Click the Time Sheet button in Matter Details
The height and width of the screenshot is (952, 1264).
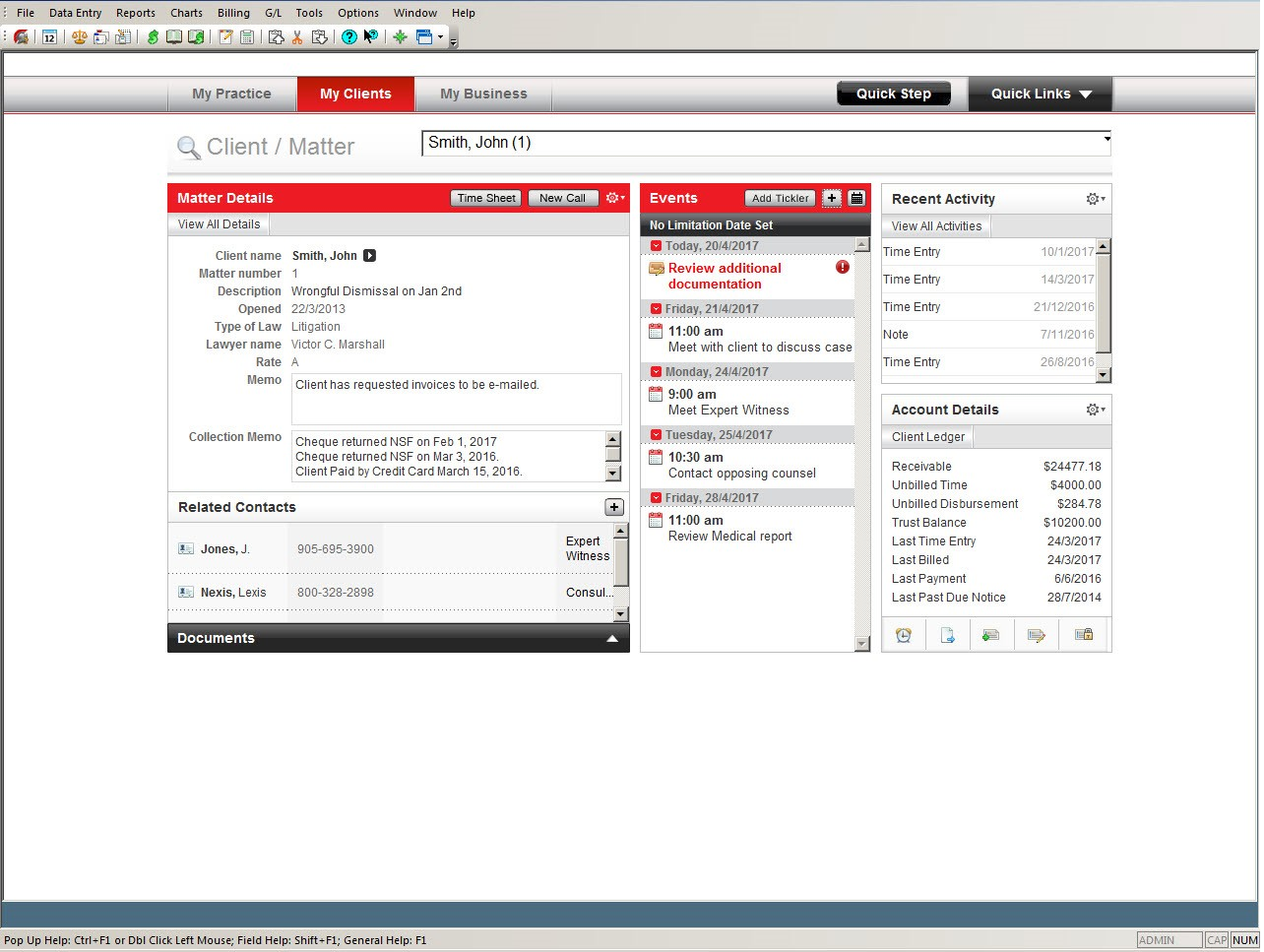click(485, 198)
